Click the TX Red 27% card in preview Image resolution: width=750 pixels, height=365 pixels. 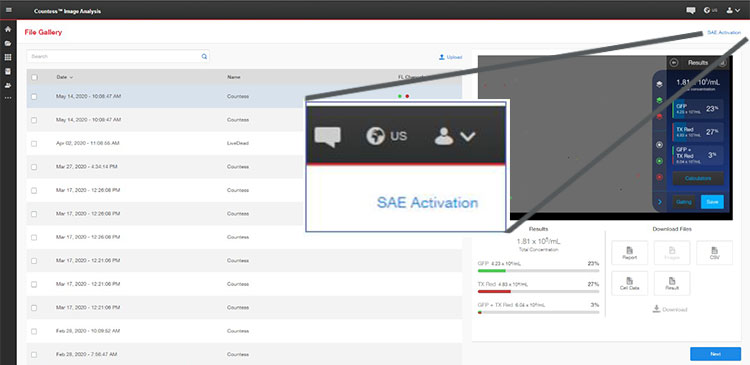tap(698, 132)
